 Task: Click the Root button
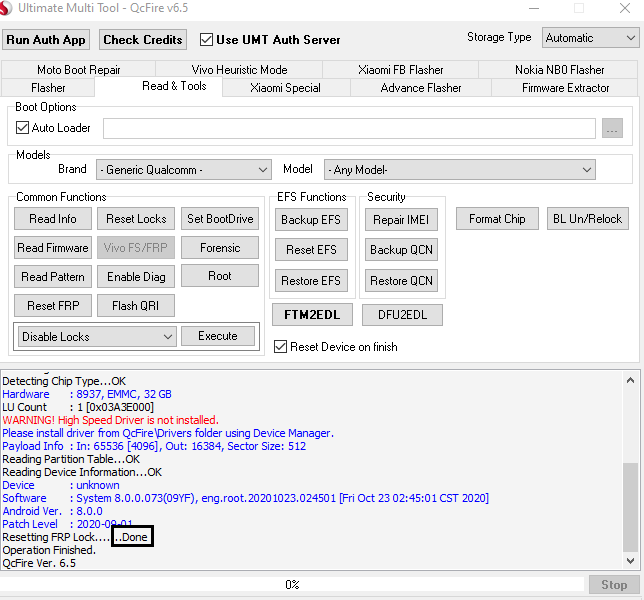pyautogui.click(x=220, y=276)
